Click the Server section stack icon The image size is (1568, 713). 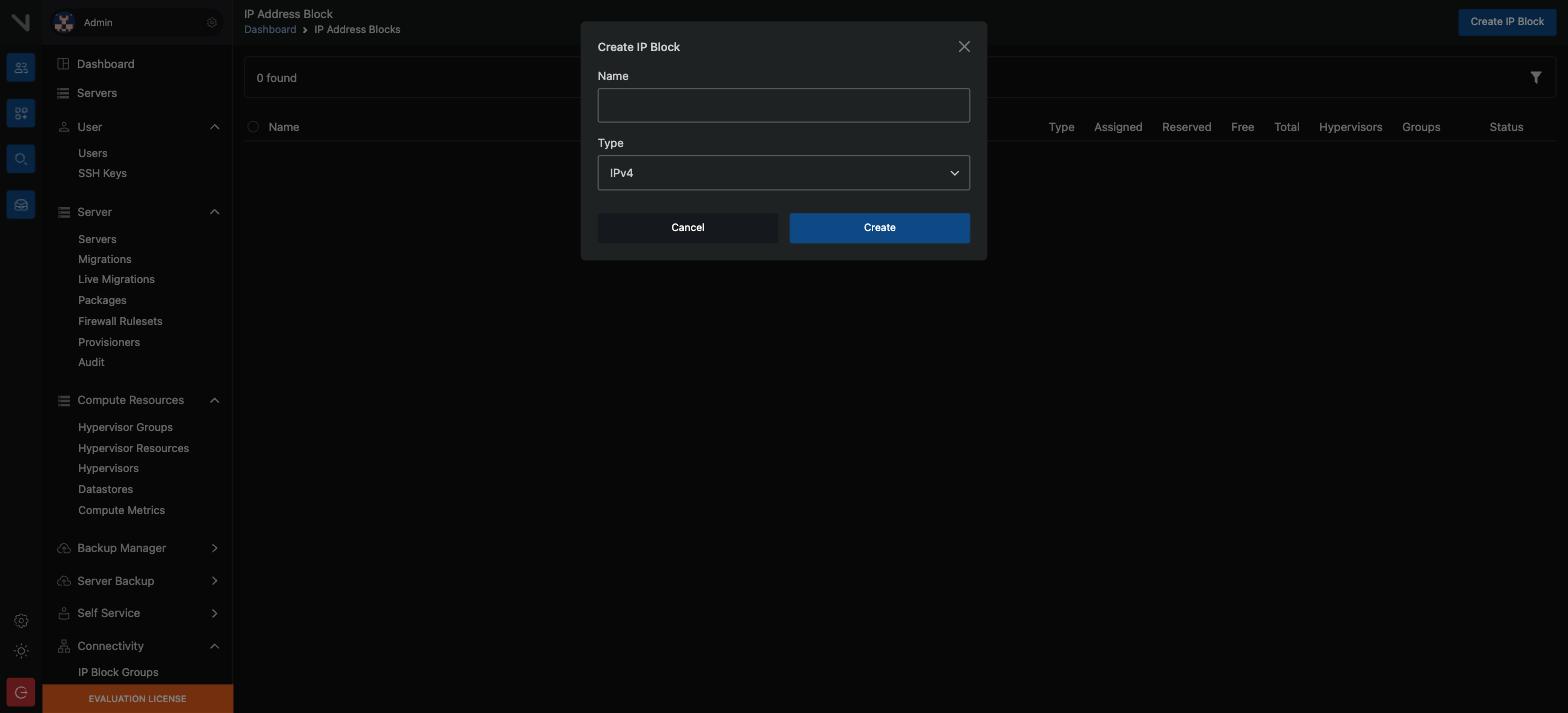point(64,212)
